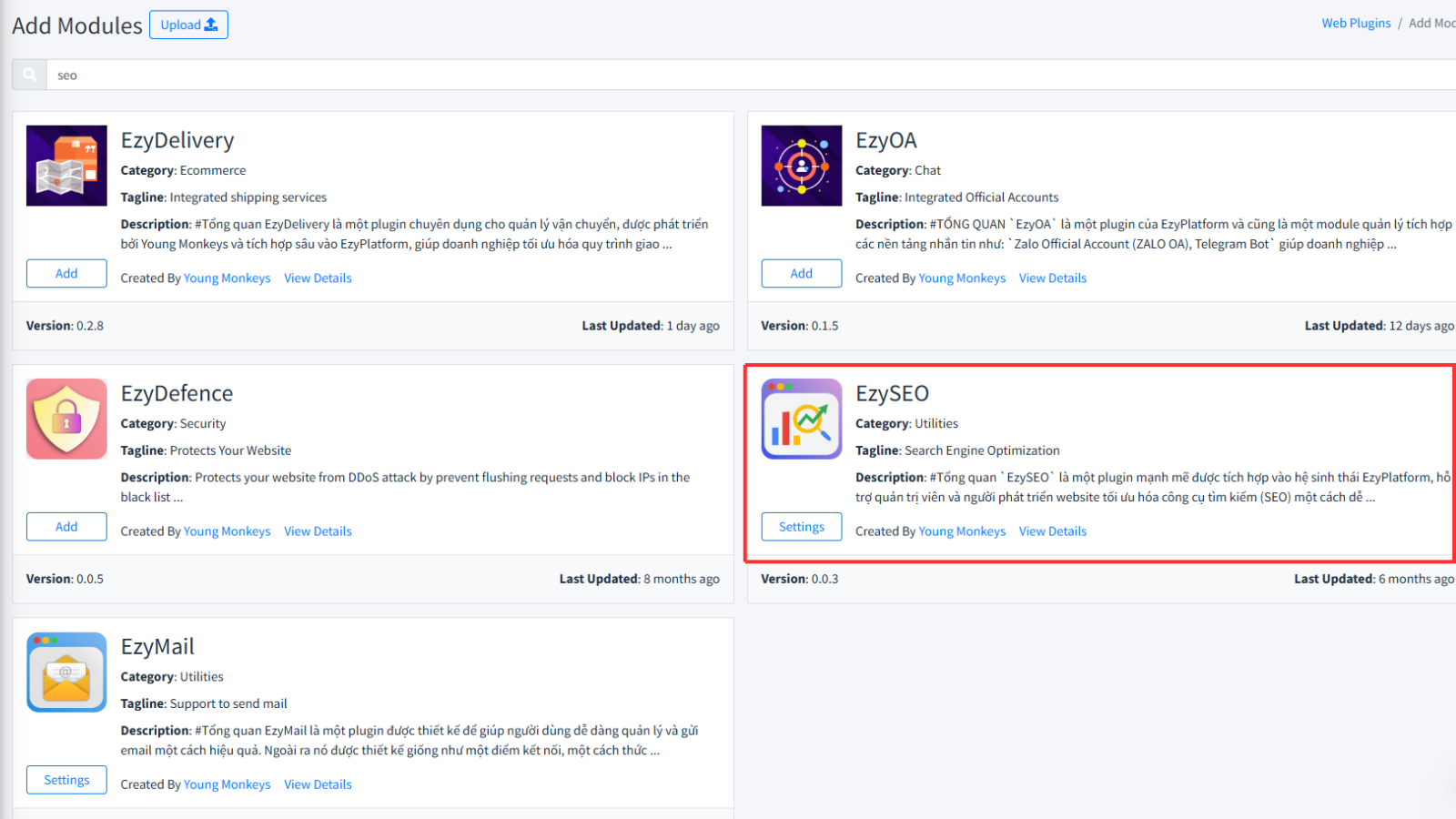Click the EzyMail title

click(x=157, y=646)
